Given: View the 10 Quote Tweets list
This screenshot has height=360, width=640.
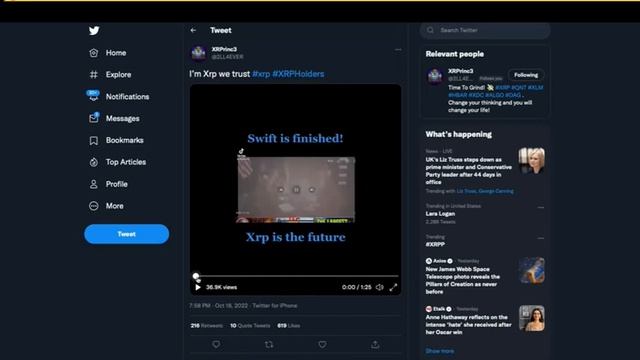Looking at the screenshot, I should tap(250, 326).
